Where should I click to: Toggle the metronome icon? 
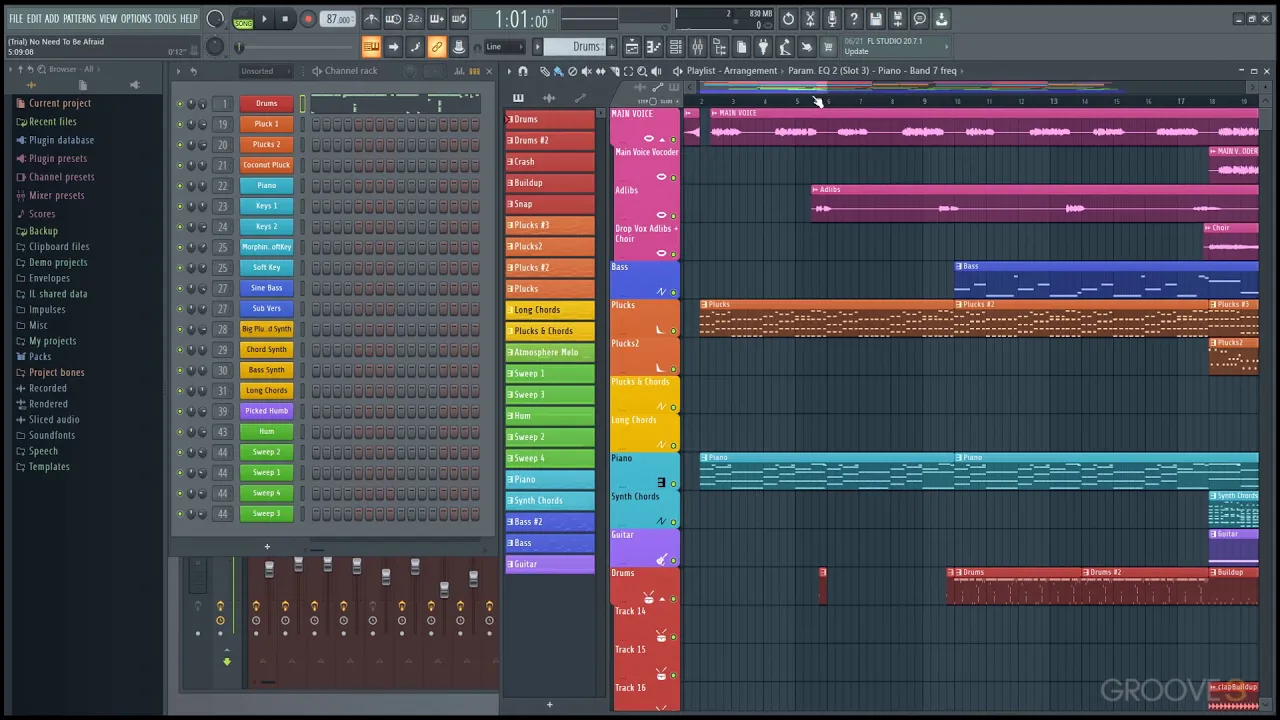coord(371,19)
